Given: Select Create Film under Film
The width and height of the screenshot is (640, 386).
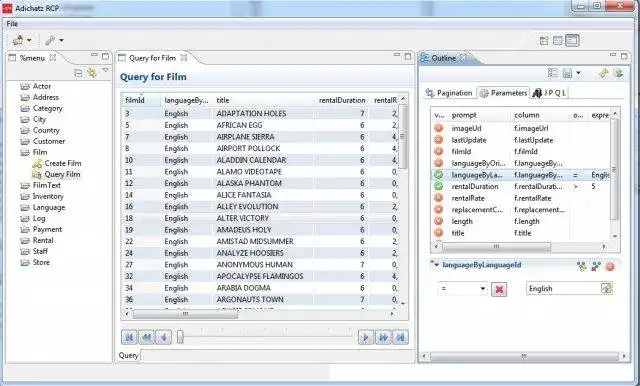Looking at the screenshot, I should click(62, 163).
